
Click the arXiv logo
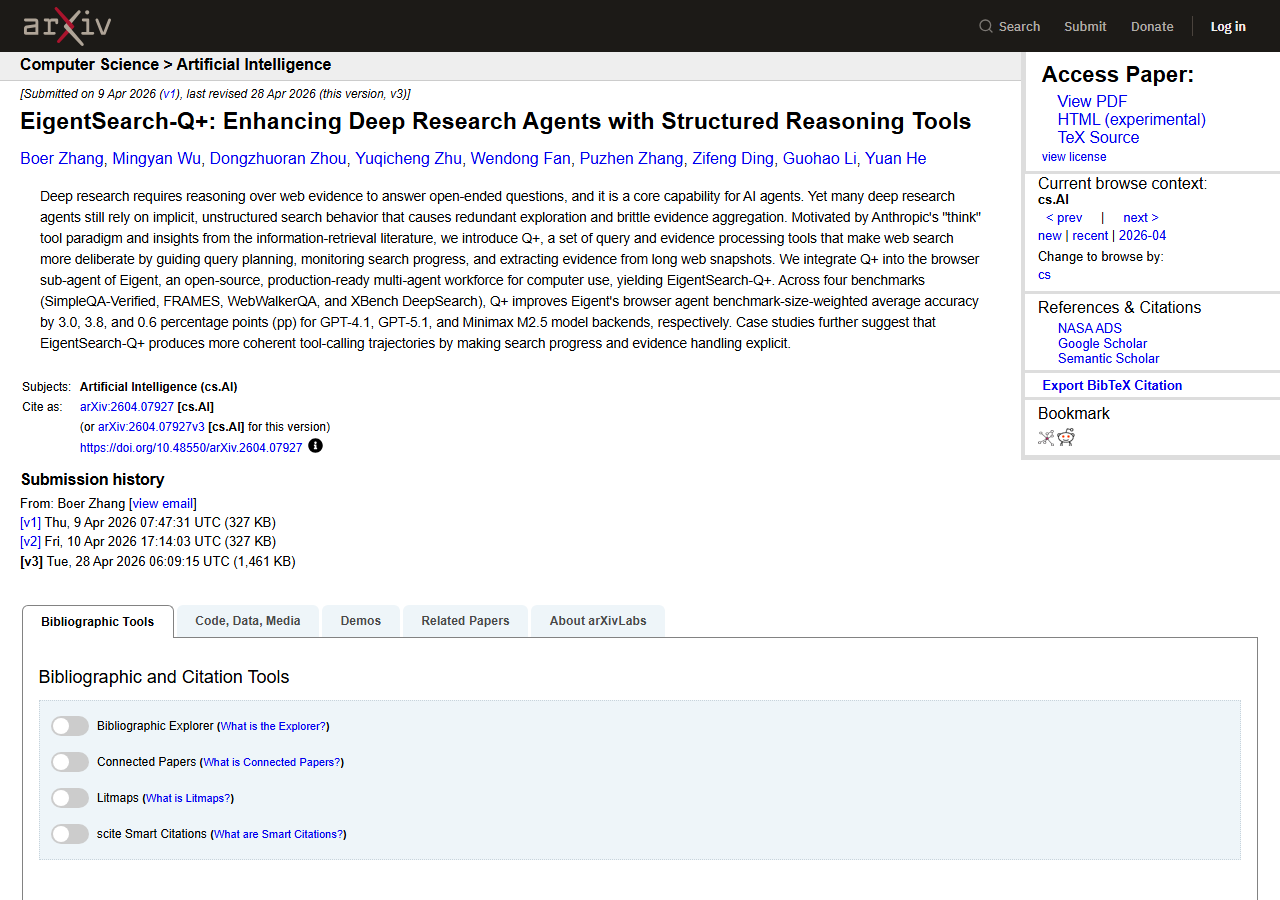[x=67, y=26]
